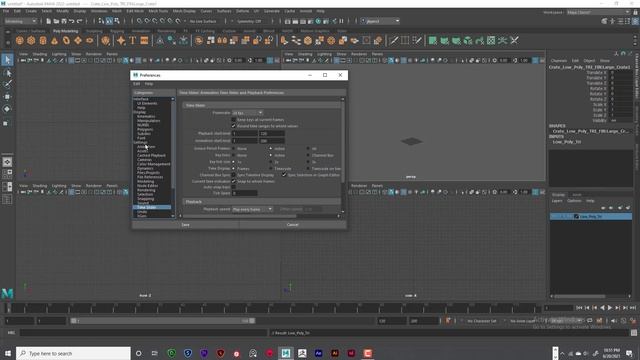Activate the Move tool in the toolbox

pyautogui.click(x=7, y=97)
